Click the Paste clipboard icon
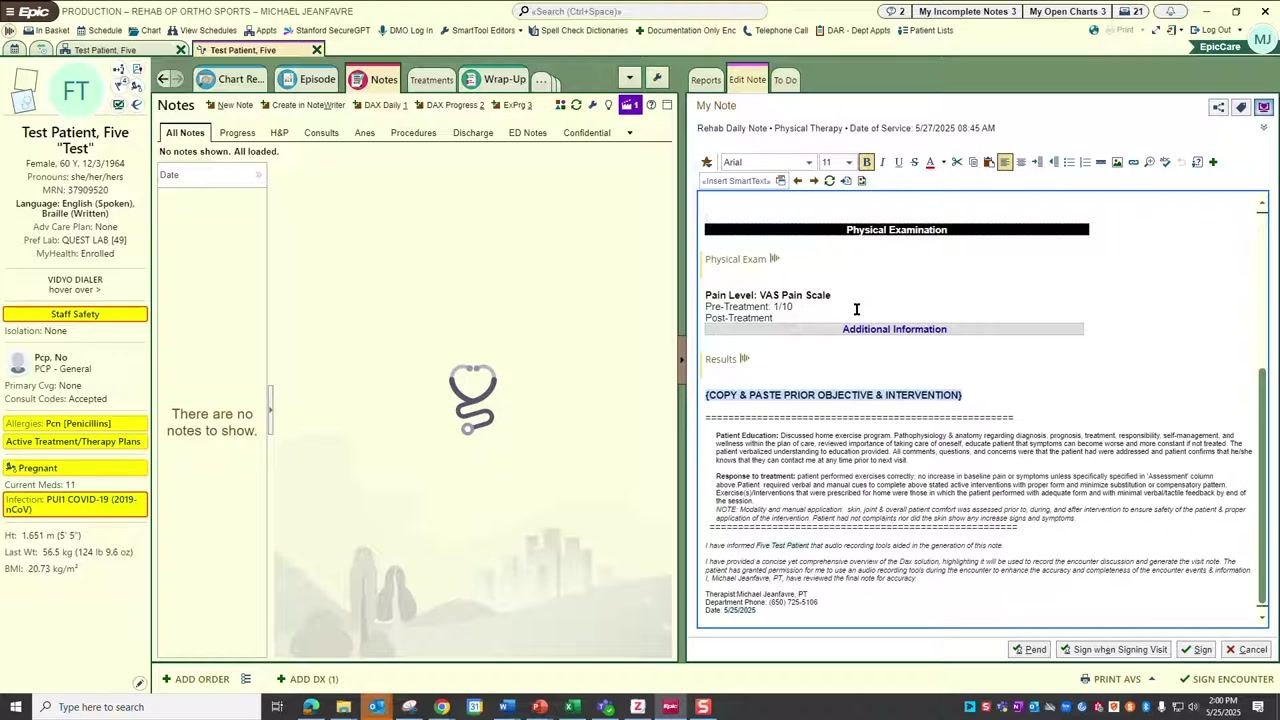 (x=989, y=162)
